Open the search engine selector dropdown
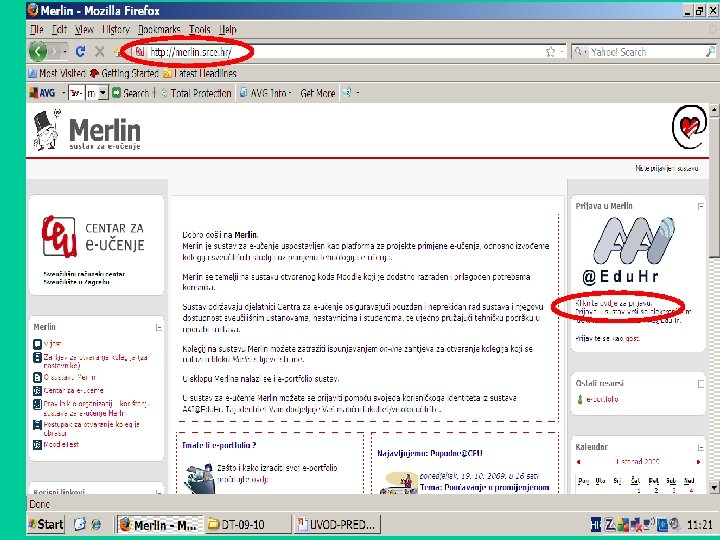This screenshot has width=720, height=540. tap(580, 52)
